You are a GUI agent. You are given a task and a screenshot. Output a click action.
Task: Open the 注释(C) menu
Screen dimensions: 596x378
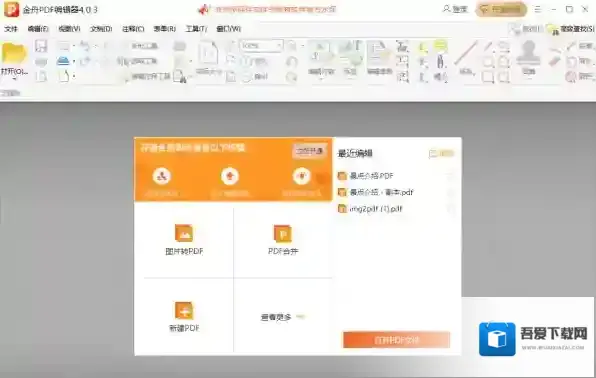tap(133, 29)
